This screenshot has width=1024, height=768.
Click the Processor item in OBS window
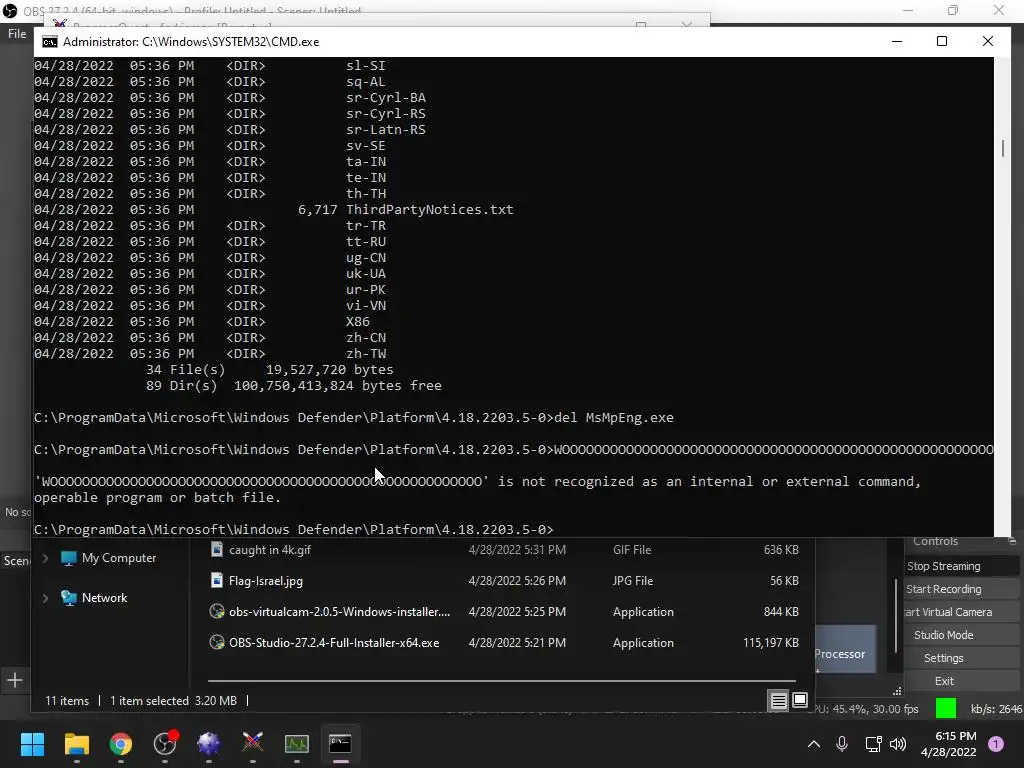point(845,650)
